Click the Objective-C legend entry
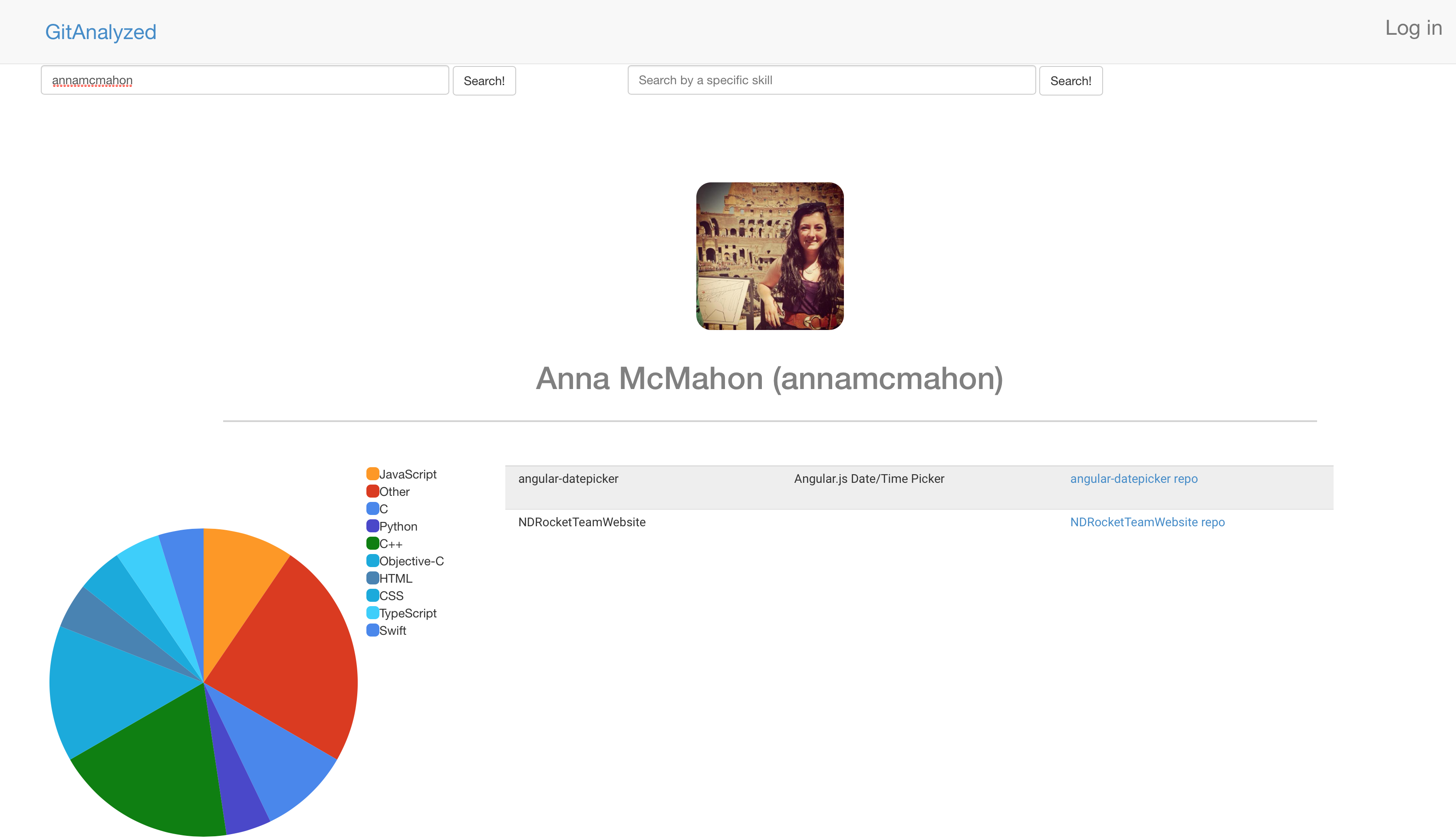Image resolution: width=1456 pixels, height=838 pixels. point(411,561)
